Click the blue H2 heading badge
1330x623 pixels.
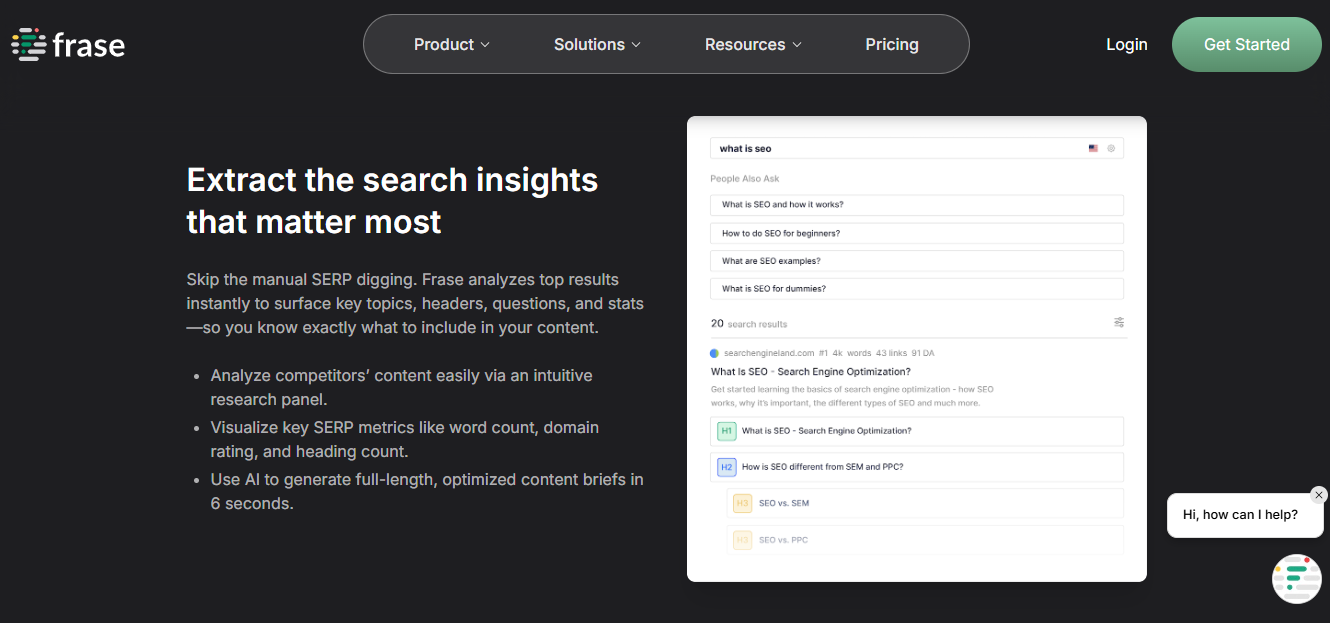(x=727, y=467)
